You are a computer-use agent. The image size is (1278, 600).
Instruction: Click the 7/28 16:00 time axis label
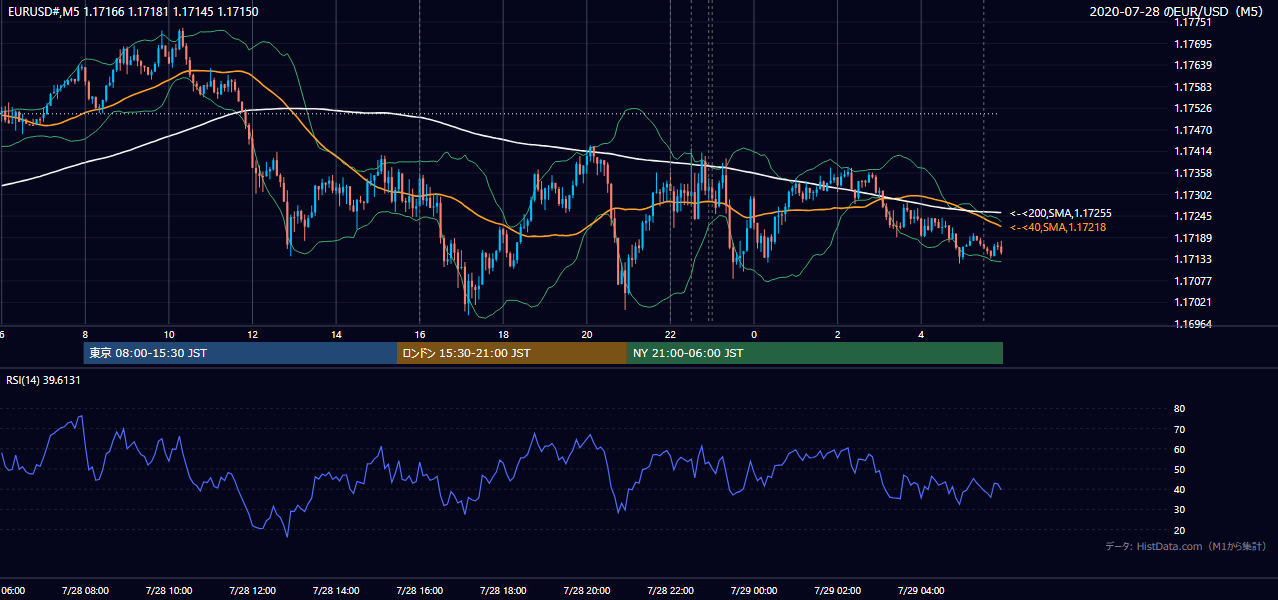[420, 591]
